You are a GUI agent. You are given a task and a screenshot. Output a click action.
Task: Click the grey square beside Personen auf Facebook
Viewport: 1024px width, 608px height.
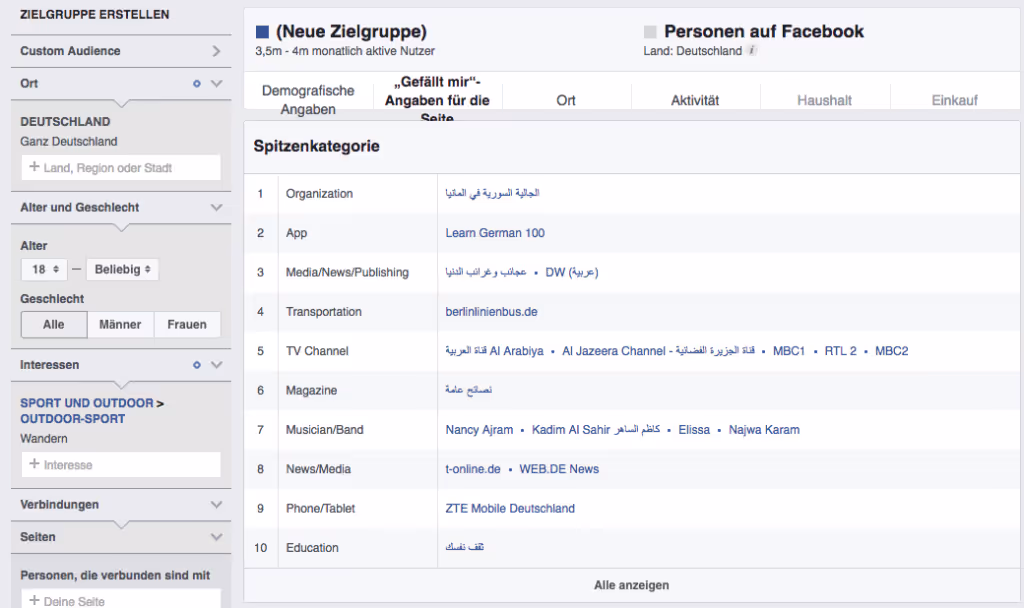(x=650, y=32)
